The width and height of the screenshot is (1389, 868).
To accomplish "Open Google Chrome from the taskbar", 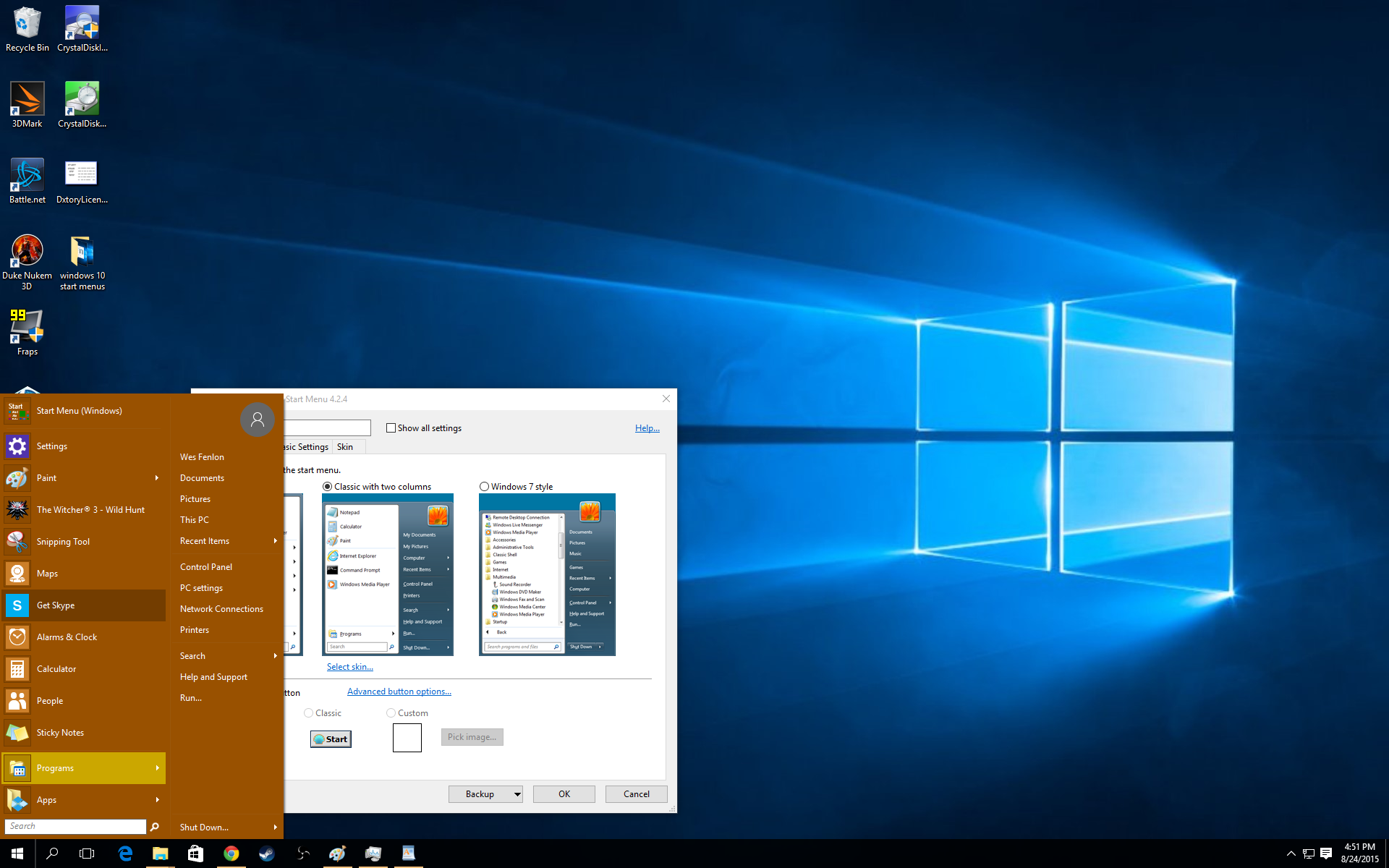I will coord(231,854).
